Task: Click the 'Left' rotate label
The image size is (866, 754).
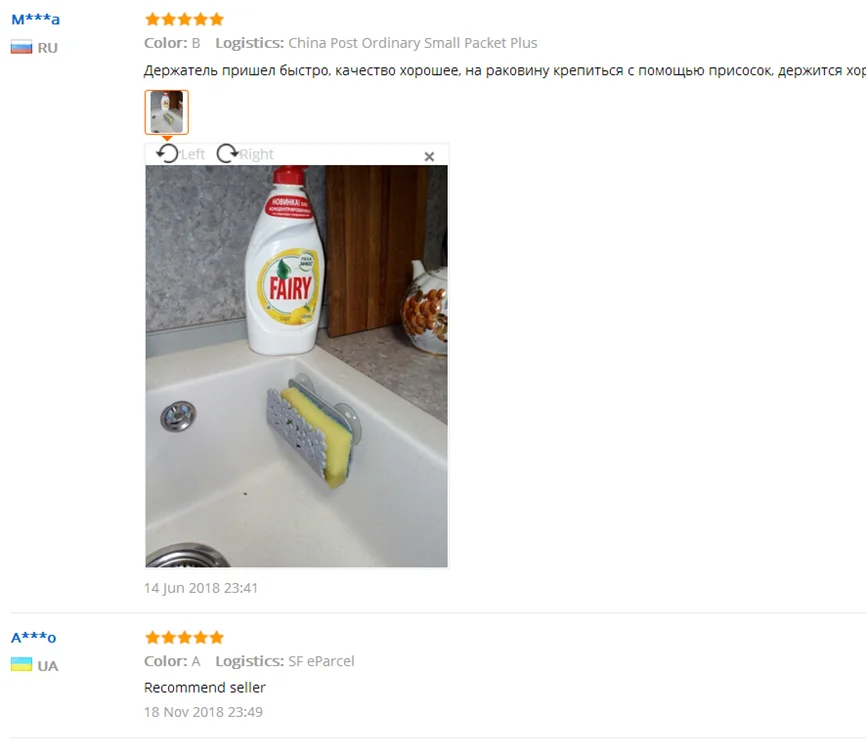Action: pos(193,154)
